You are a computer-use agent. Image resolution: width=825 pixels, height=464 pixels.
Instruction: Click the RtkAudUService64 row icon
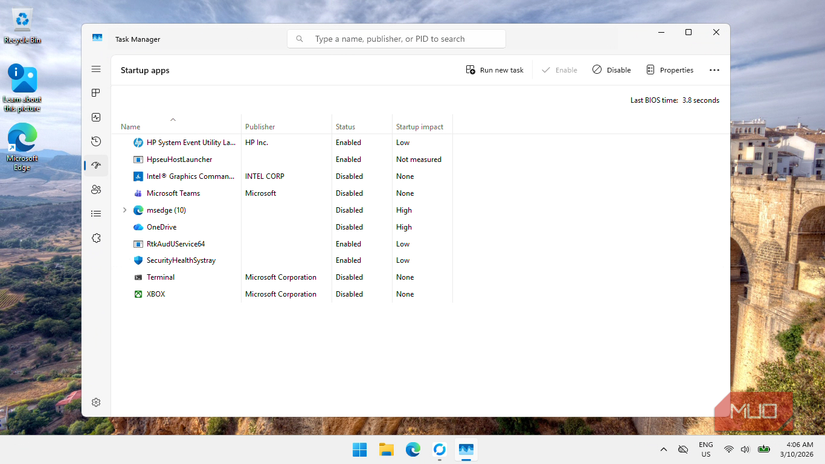pyautogui.click(x=138, y=244)
